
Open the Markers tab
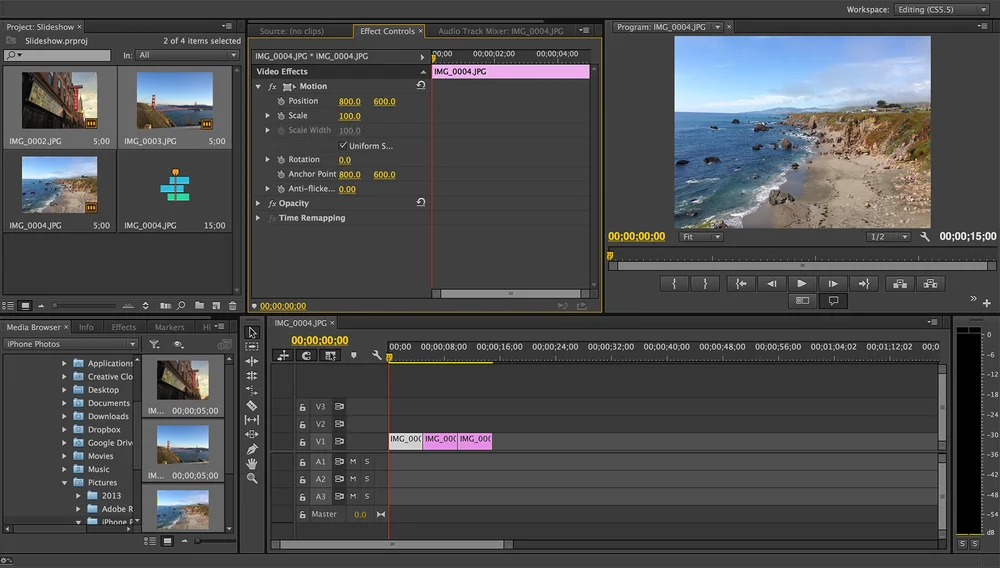click(x=169, y=327)
